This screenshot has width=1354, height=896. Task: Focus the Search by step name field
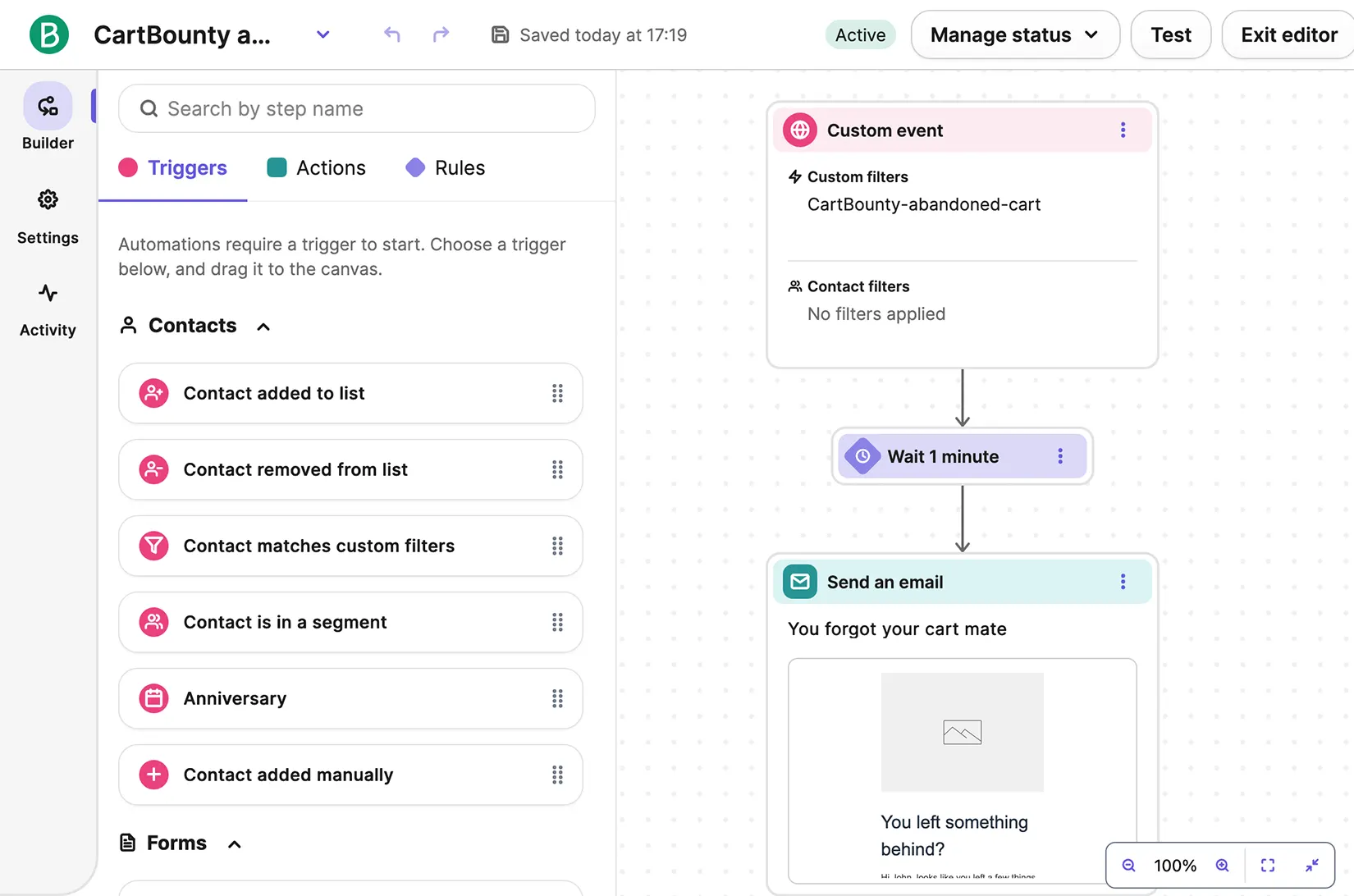[357, 108]
